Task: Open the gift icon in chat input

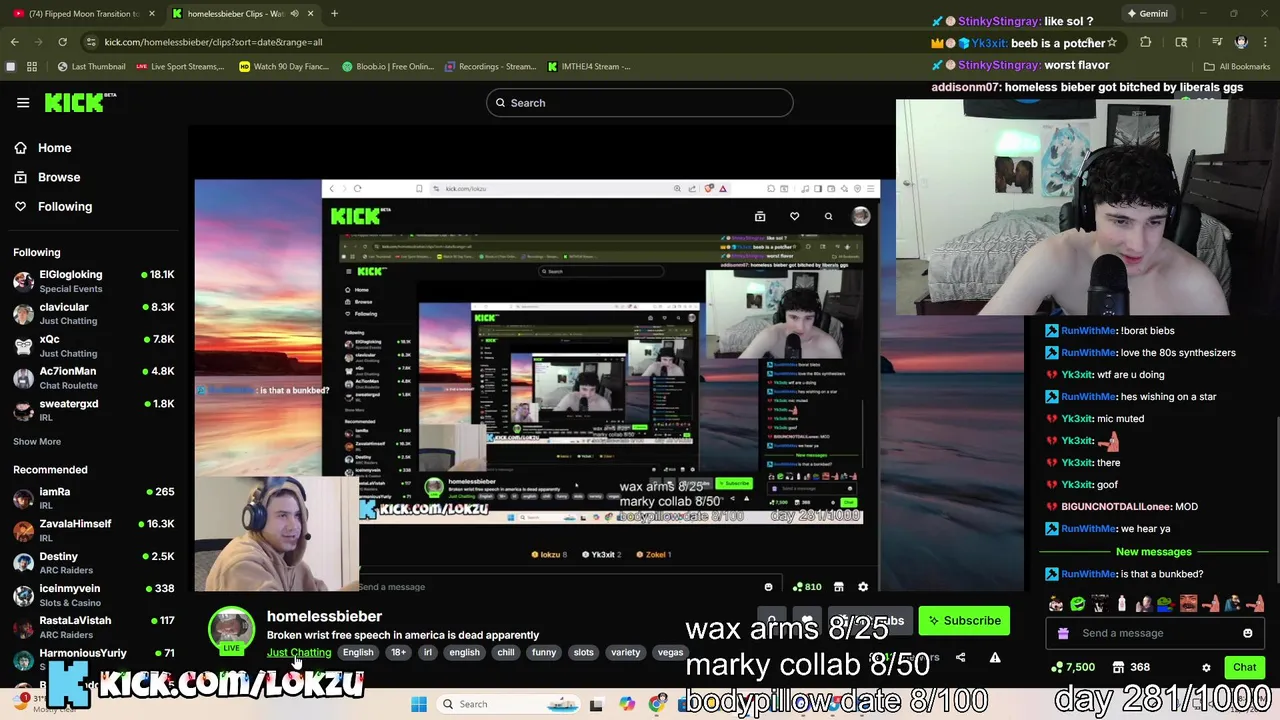Action: point(1063,633)
